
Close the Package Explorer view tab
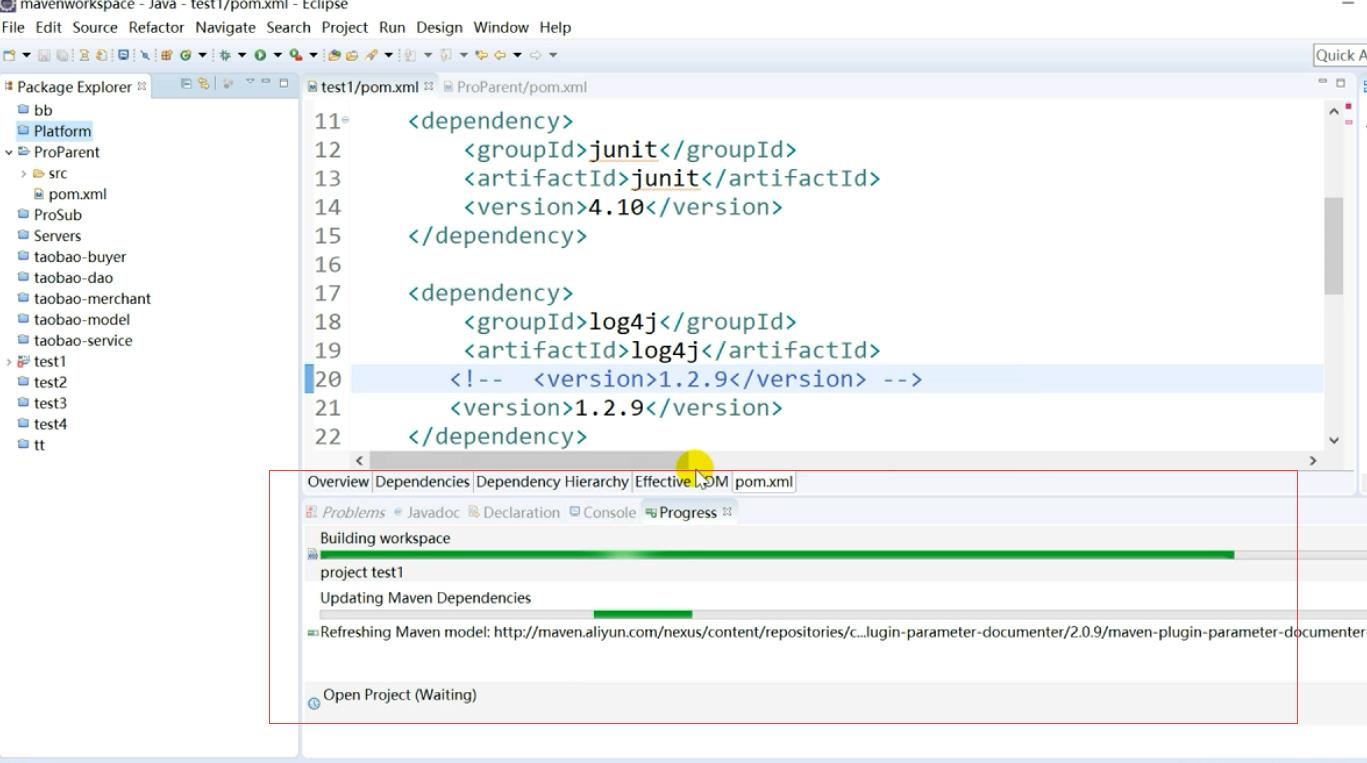[142, 86]
